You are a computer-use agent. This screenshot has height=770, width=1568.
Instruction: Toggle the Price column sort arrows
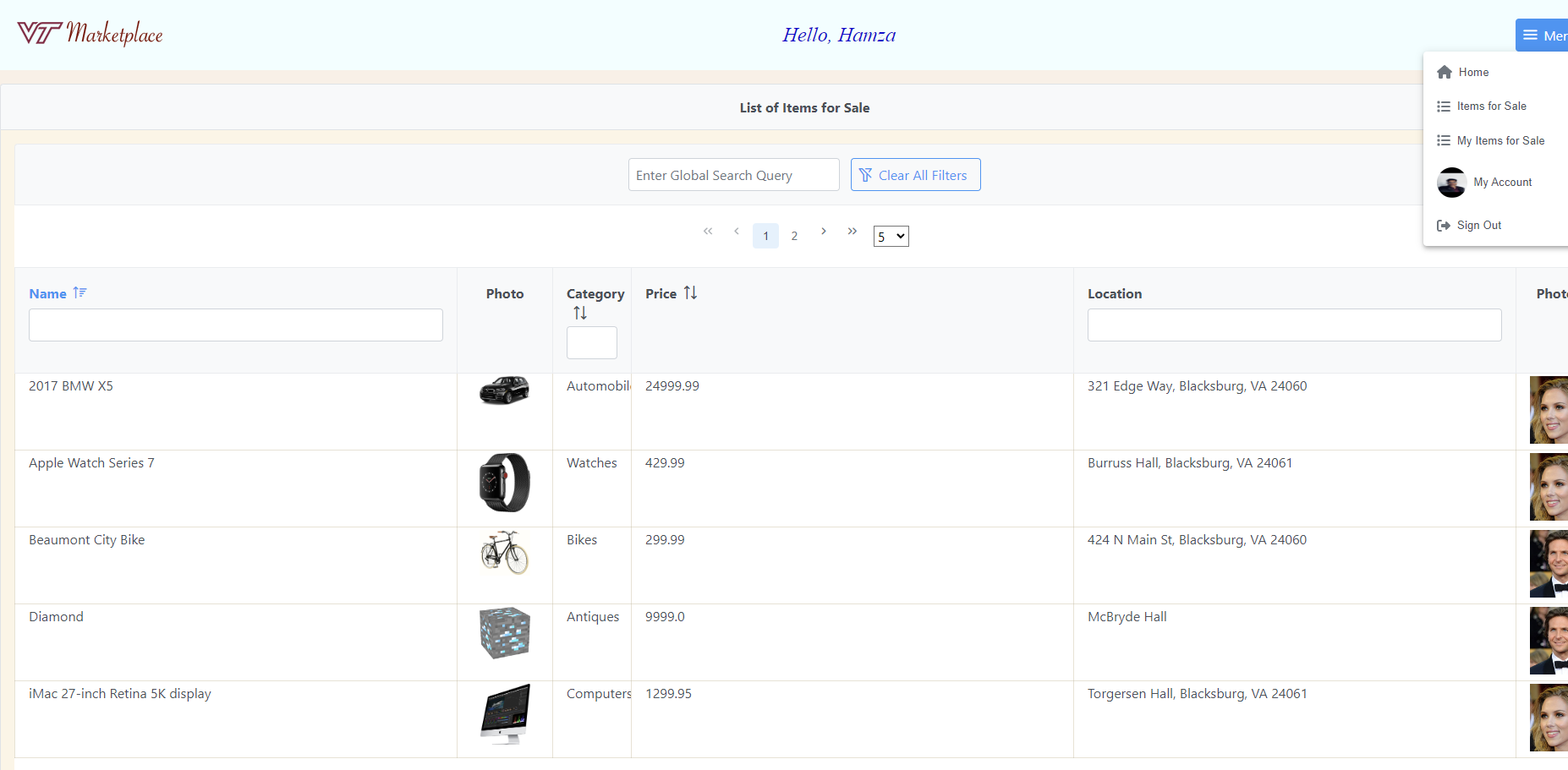point(690,292)
